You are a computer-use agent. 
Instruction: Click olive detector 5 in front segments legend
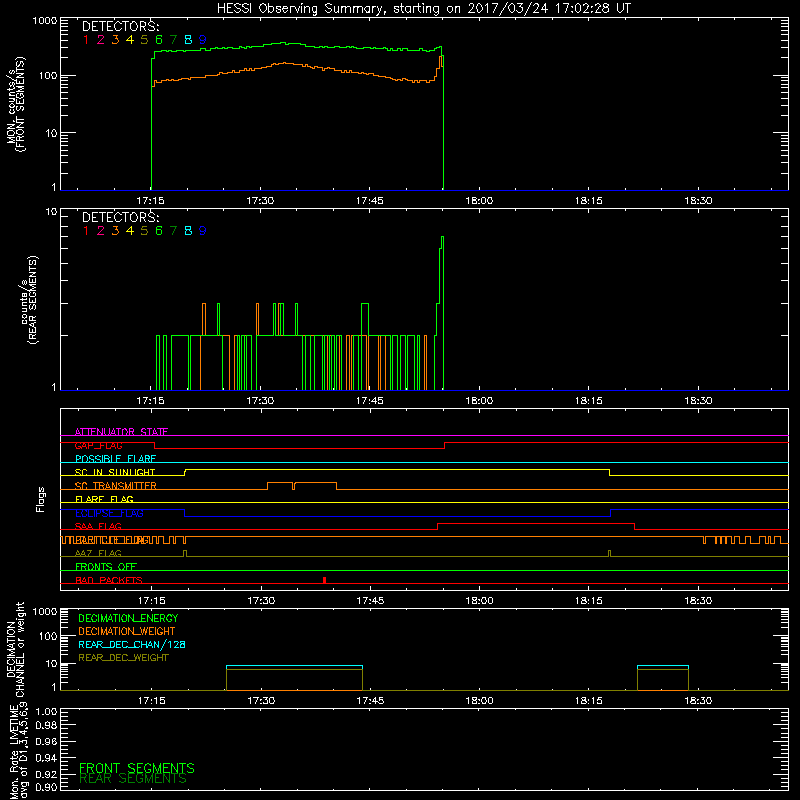click(x=144, y=40)
